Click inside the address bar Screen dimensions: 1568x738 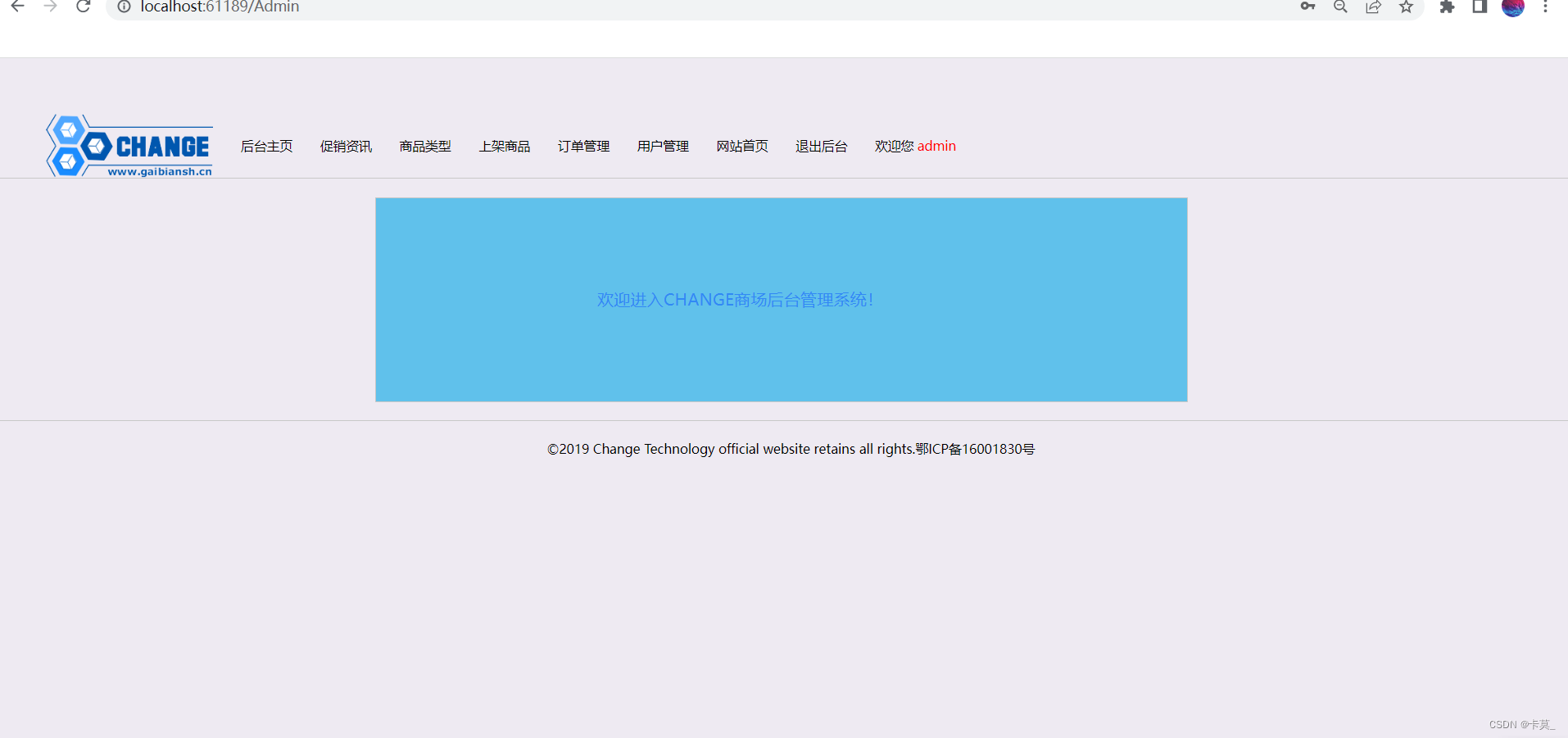coord(328,7)
